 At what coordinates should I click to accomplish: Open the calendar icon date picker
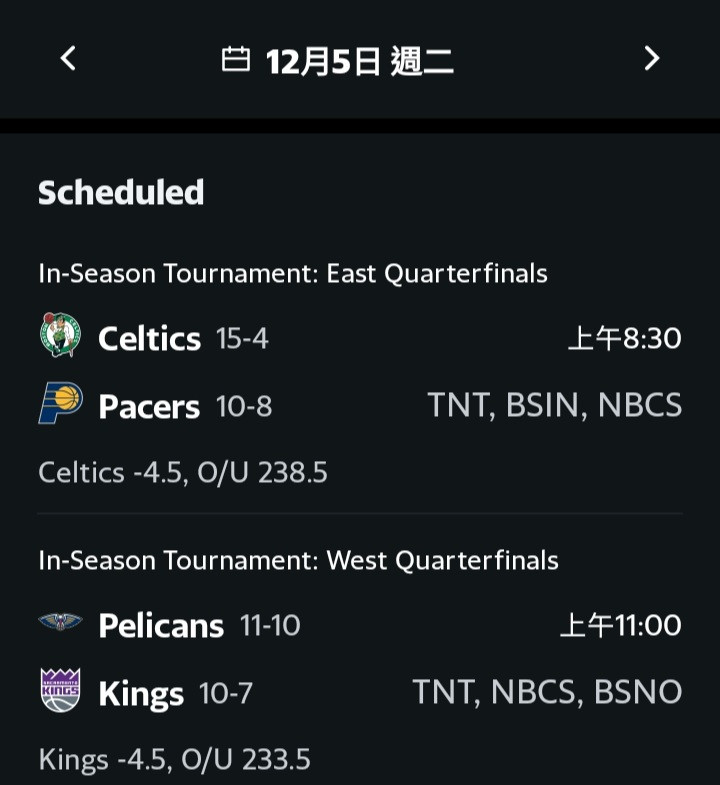[235, 60]
